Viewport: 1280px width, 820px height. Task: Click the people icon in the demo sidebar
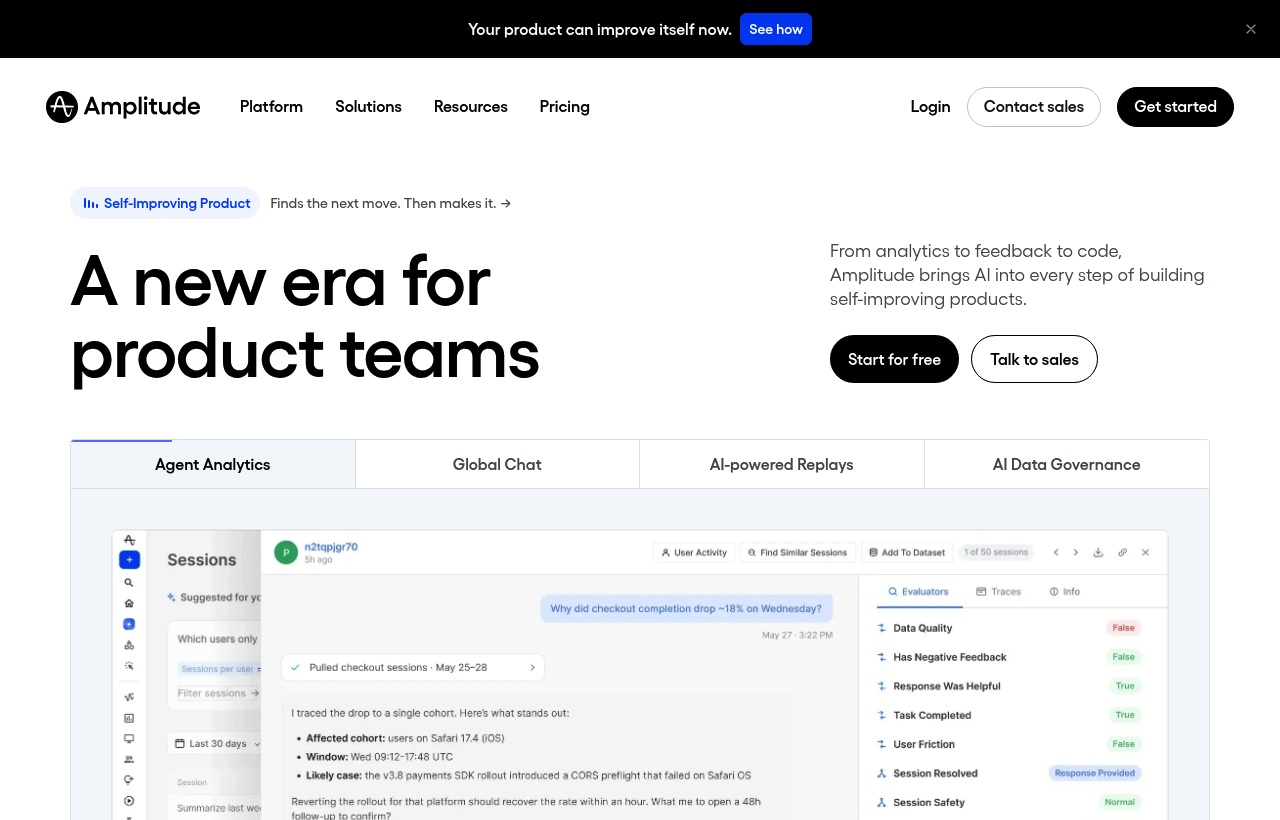tap(129, 759)
